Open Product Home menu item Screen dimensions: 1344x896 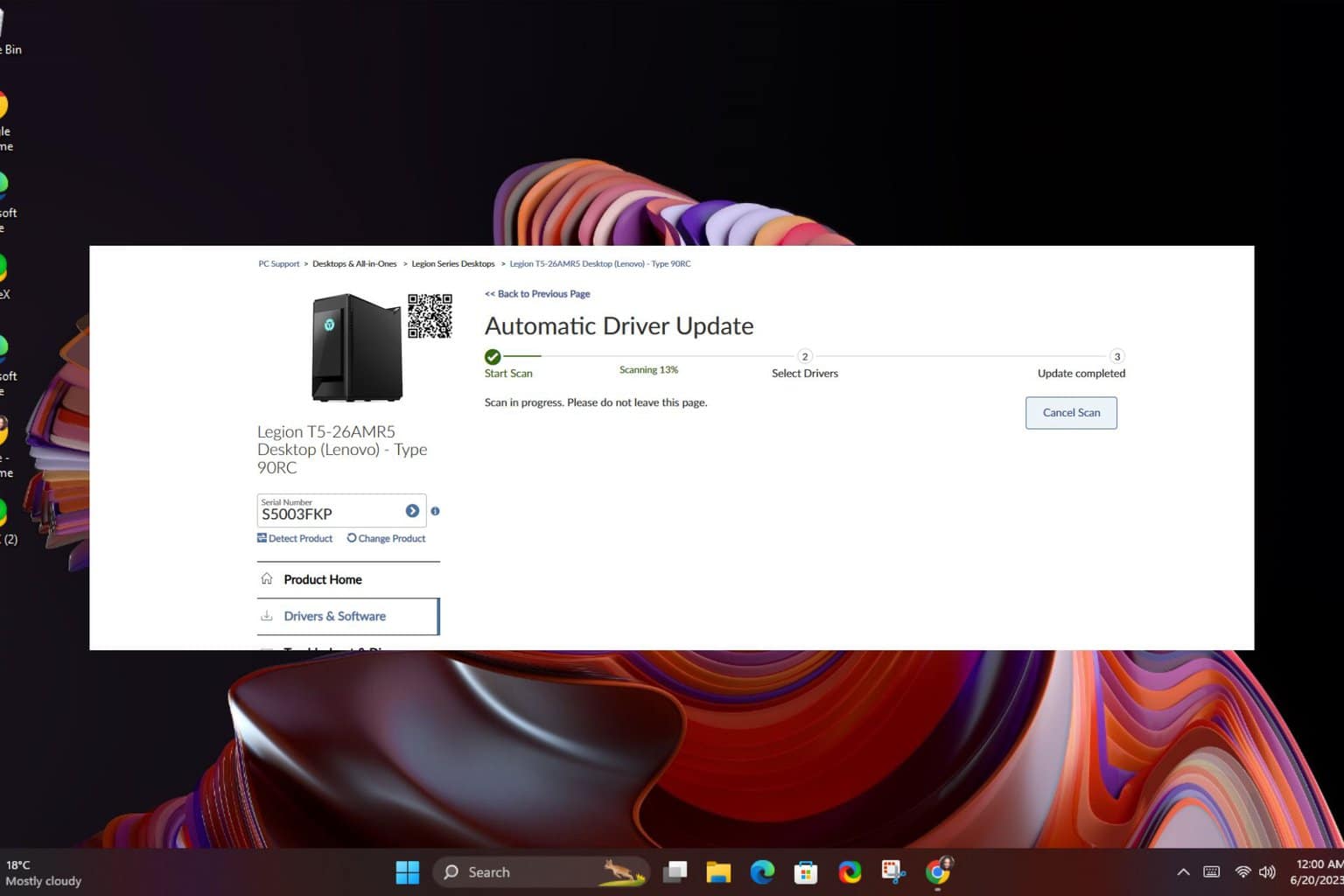(x=348, y=579)
